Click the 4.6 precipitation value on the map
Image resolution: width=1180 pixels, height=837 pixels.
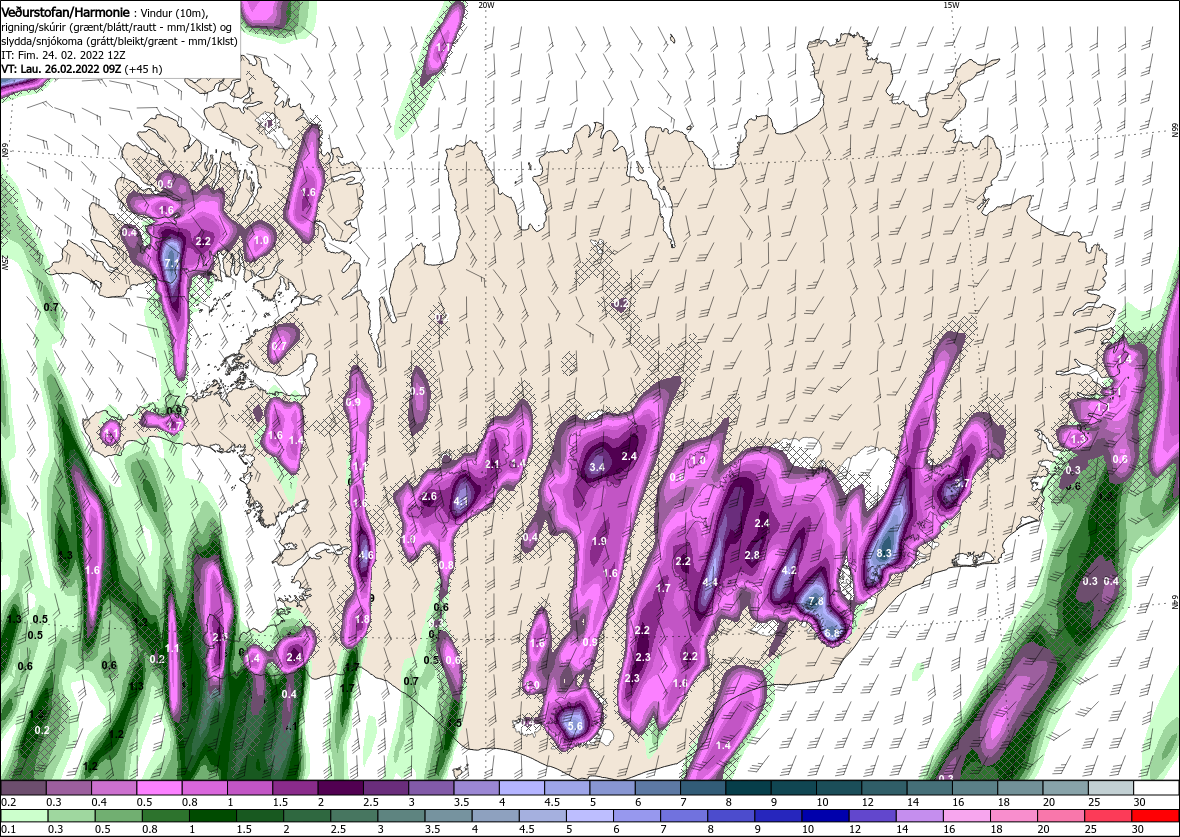pyautogui.click(x=366, y=555)
